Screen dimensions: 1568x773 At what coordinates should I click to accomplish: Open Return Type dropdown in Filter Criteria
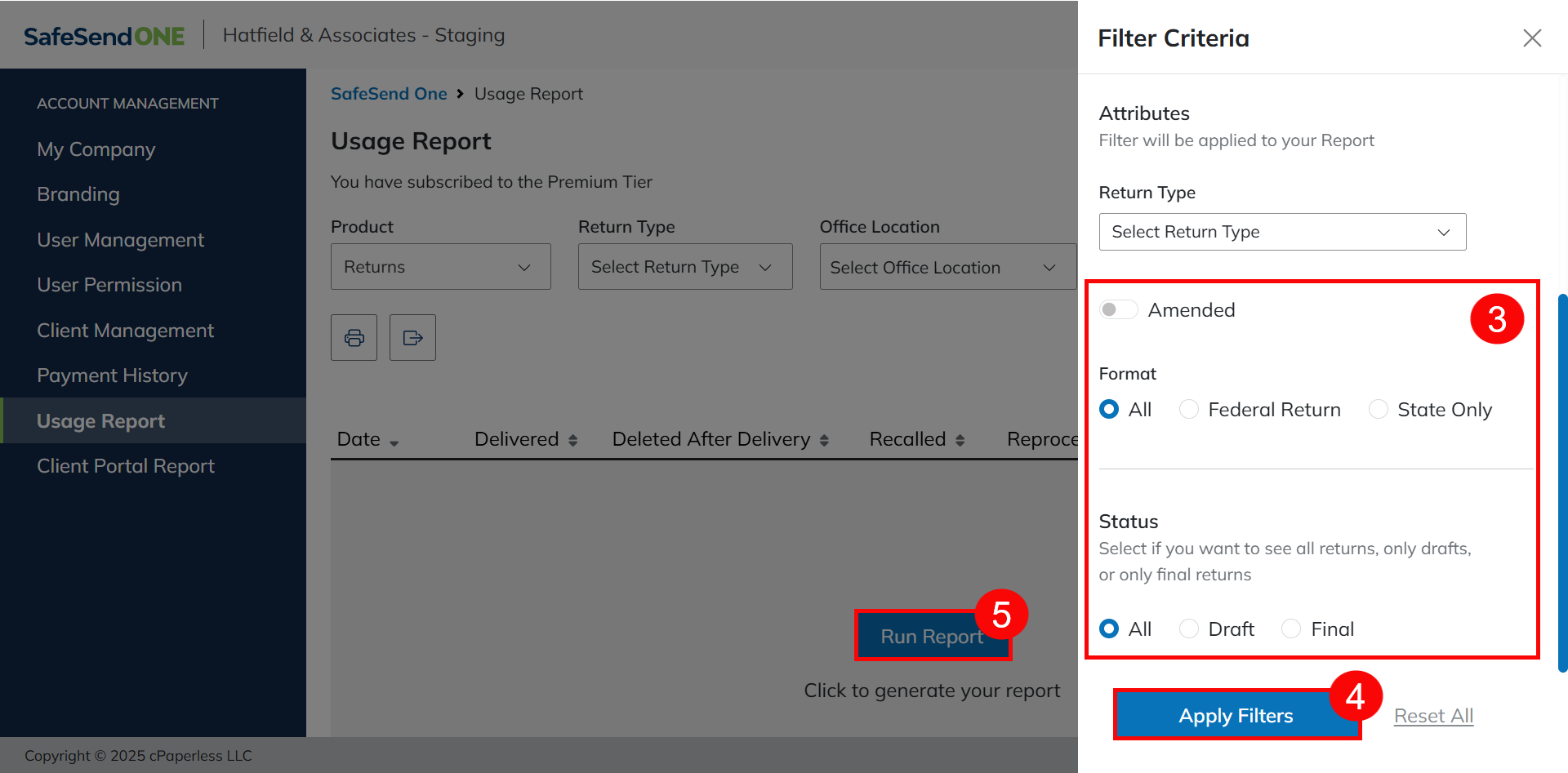1281,232
